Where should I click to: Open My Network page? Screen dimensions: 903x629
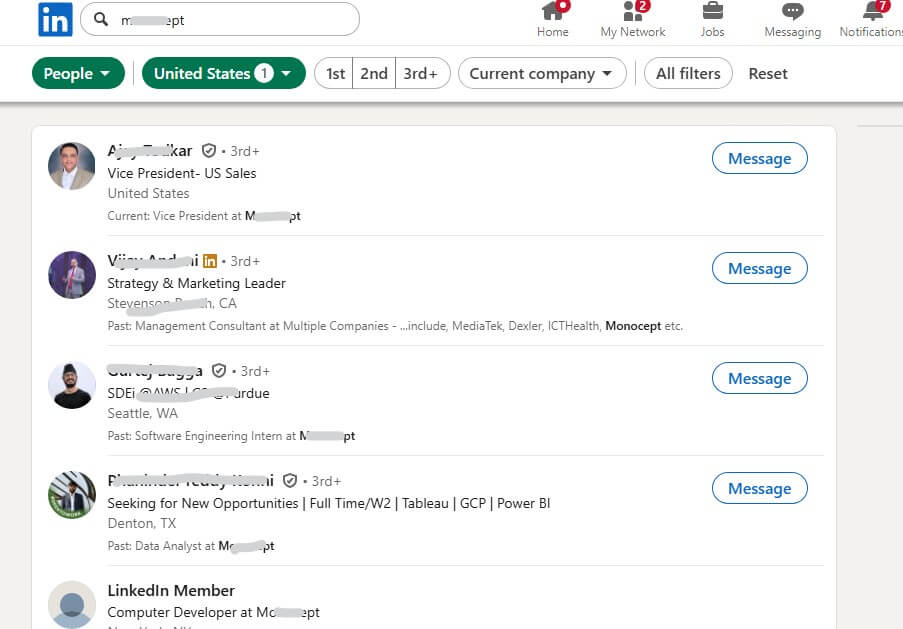pos(633,20)
